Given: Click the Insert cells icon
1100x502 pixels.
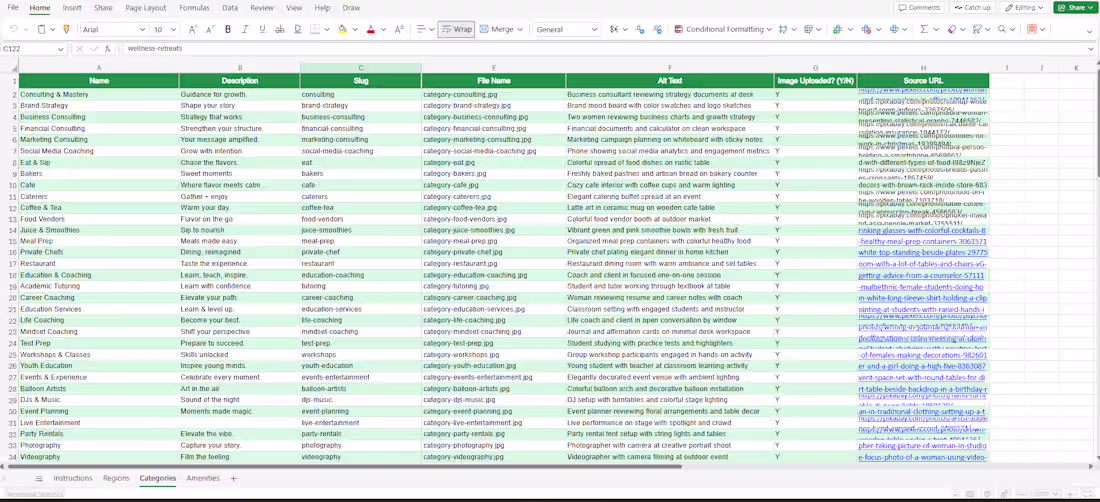Looking at the screenshot, I should (x=837, y=29).
